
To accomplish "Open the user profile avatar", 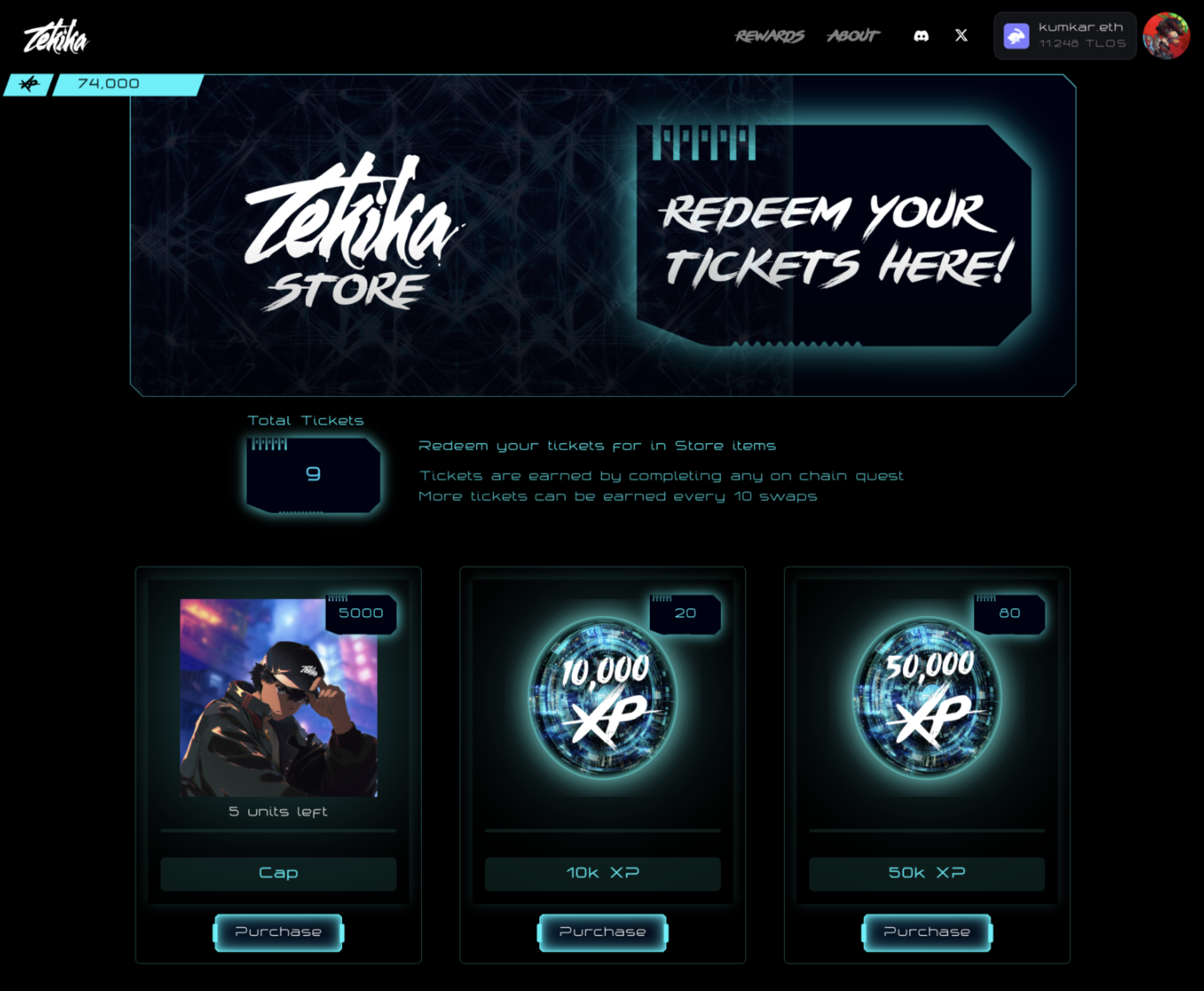I will coord(1166,36).
